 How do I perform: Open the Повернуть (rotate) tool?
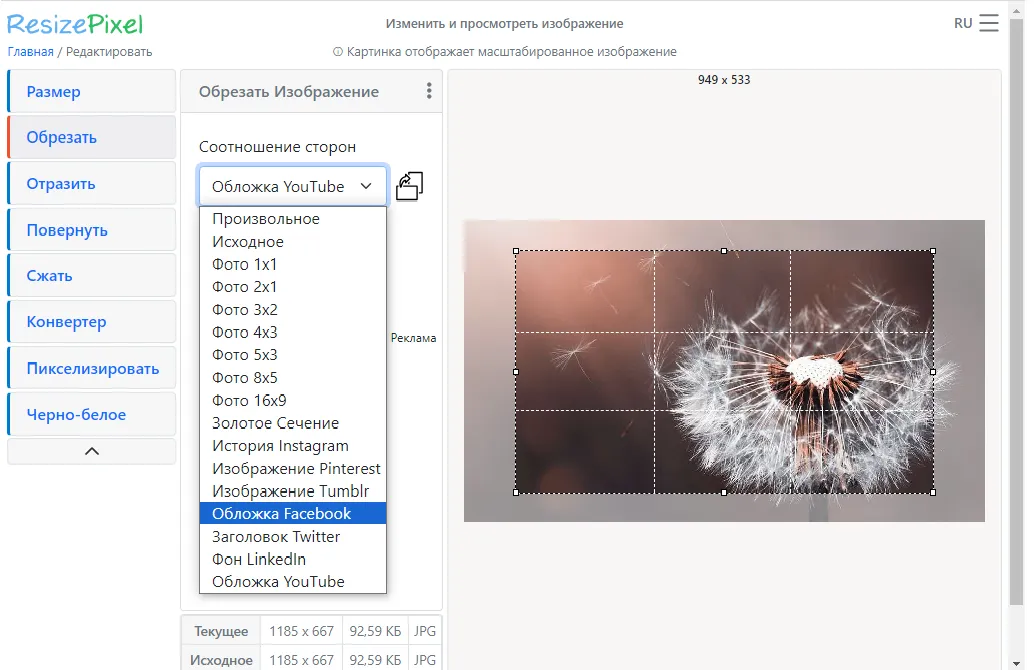point(91,229)
